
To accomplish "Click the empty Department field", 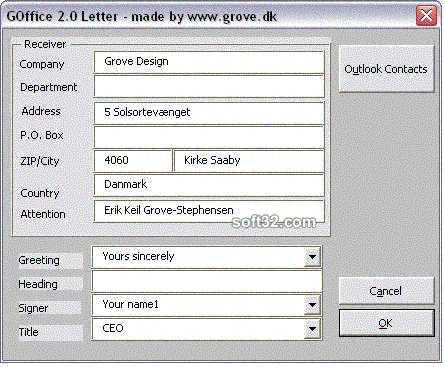I will pos(209,86).
